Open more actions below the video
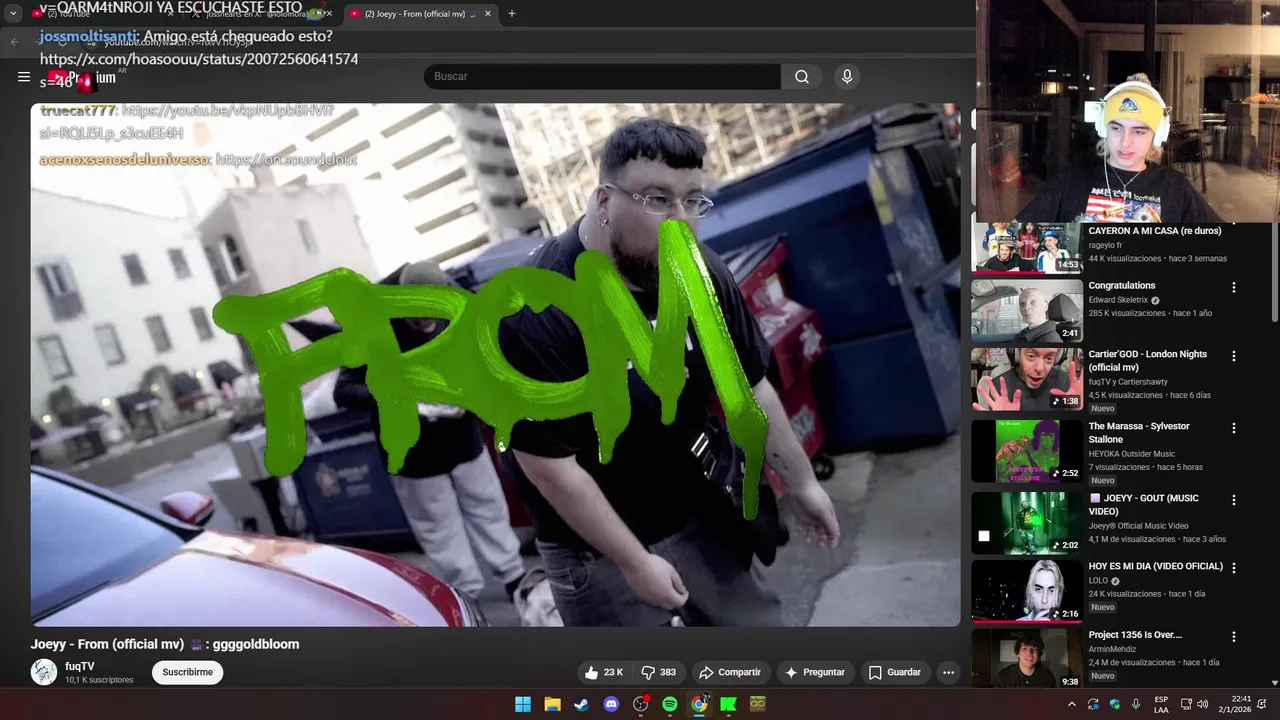 click(x=948, y=673)
